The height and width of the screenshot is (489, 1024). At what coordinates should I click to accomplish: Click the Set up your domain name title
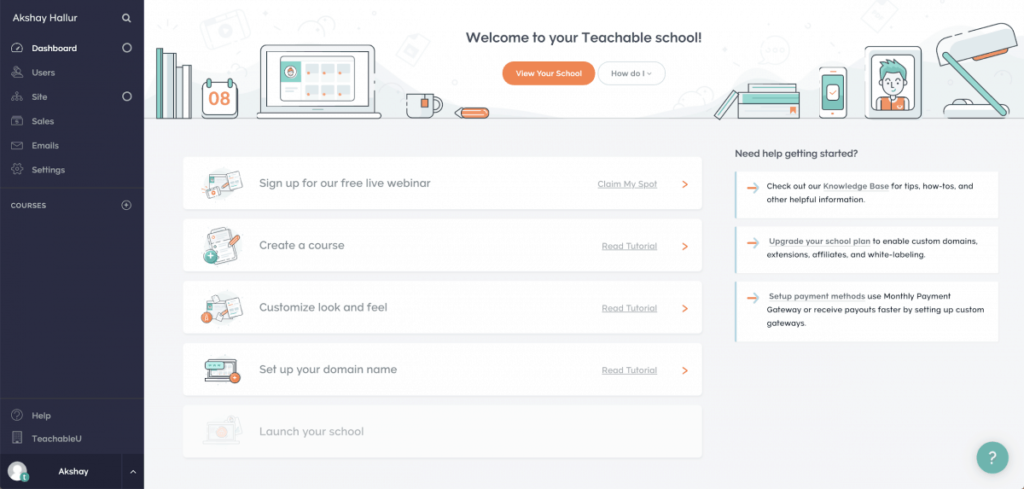[x=328, y=369]
